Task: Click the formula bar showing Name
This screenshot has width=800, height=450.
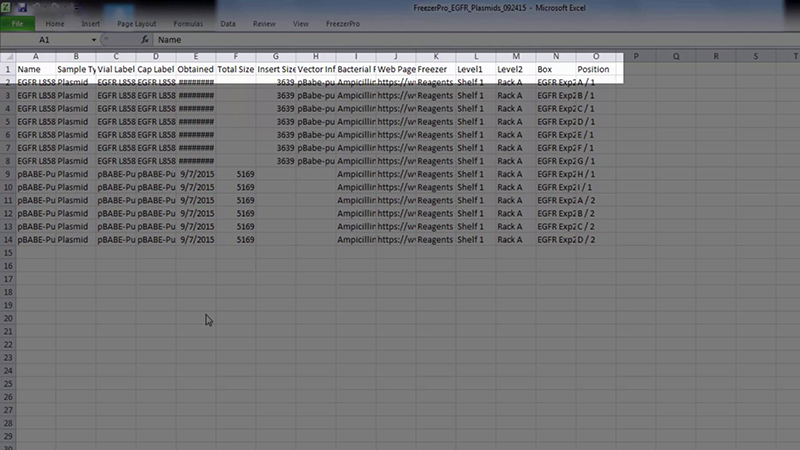Action: click(474, 40)
